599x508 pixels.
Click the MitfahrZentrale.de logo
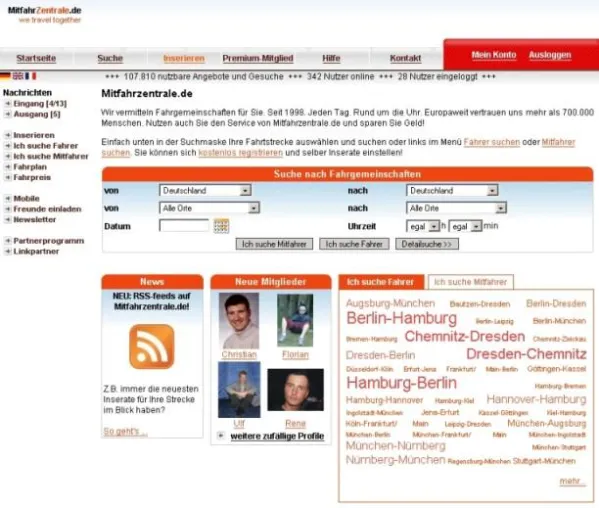pyautogui.click(x=45, y=15)
